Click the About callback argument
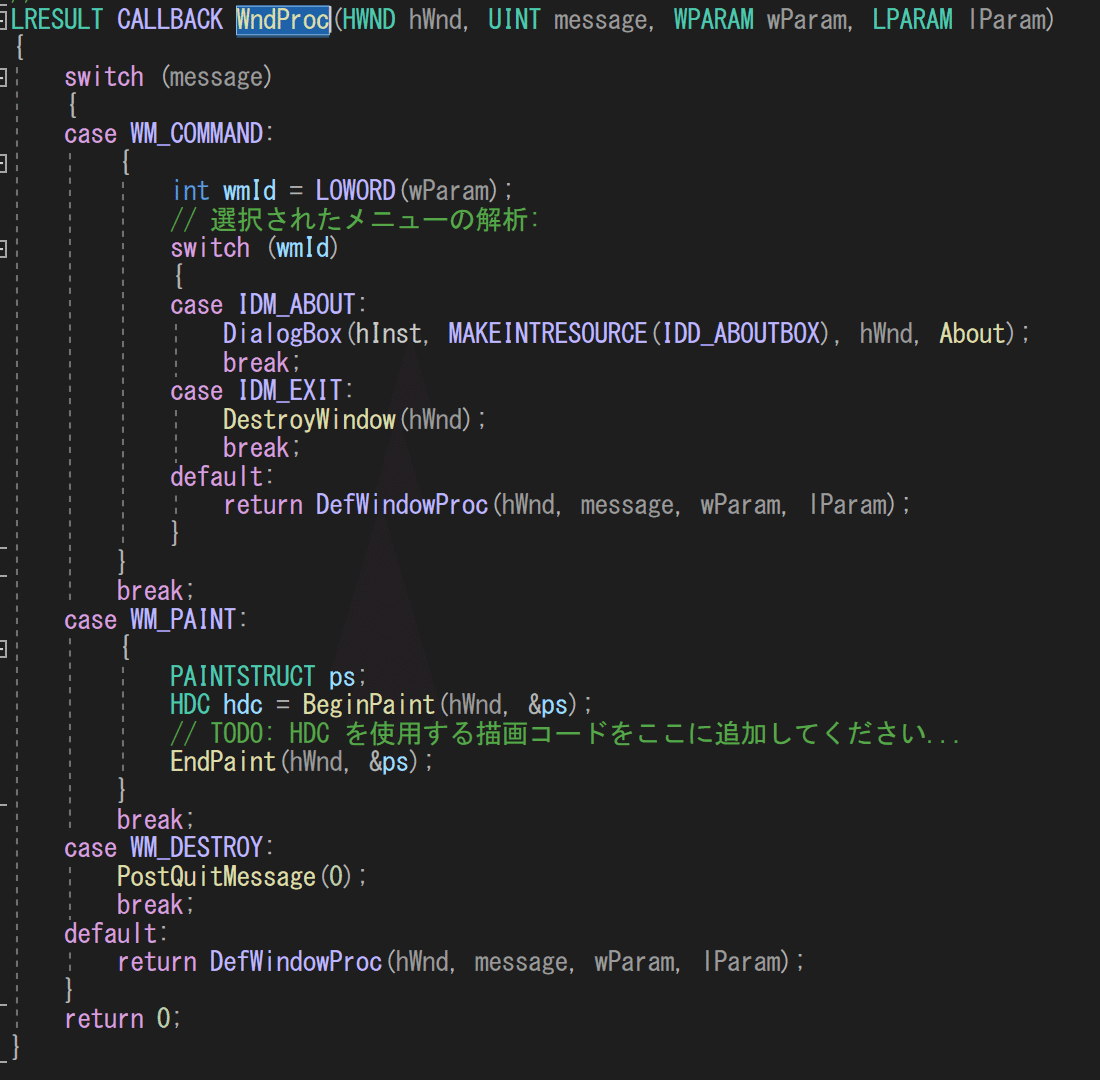Image resolution: width=1100 pixels, height=1080 pixels. point(972,333)
